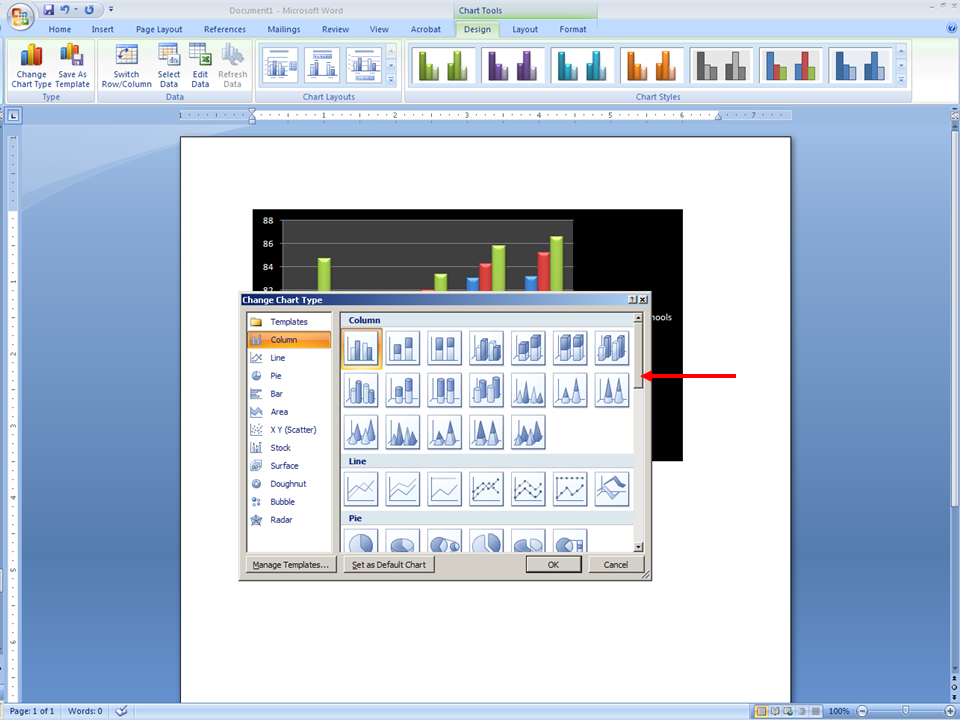This screenshot has width=960, height=720.
Task: Open Select Data from the ribbon
Action: 169,66
